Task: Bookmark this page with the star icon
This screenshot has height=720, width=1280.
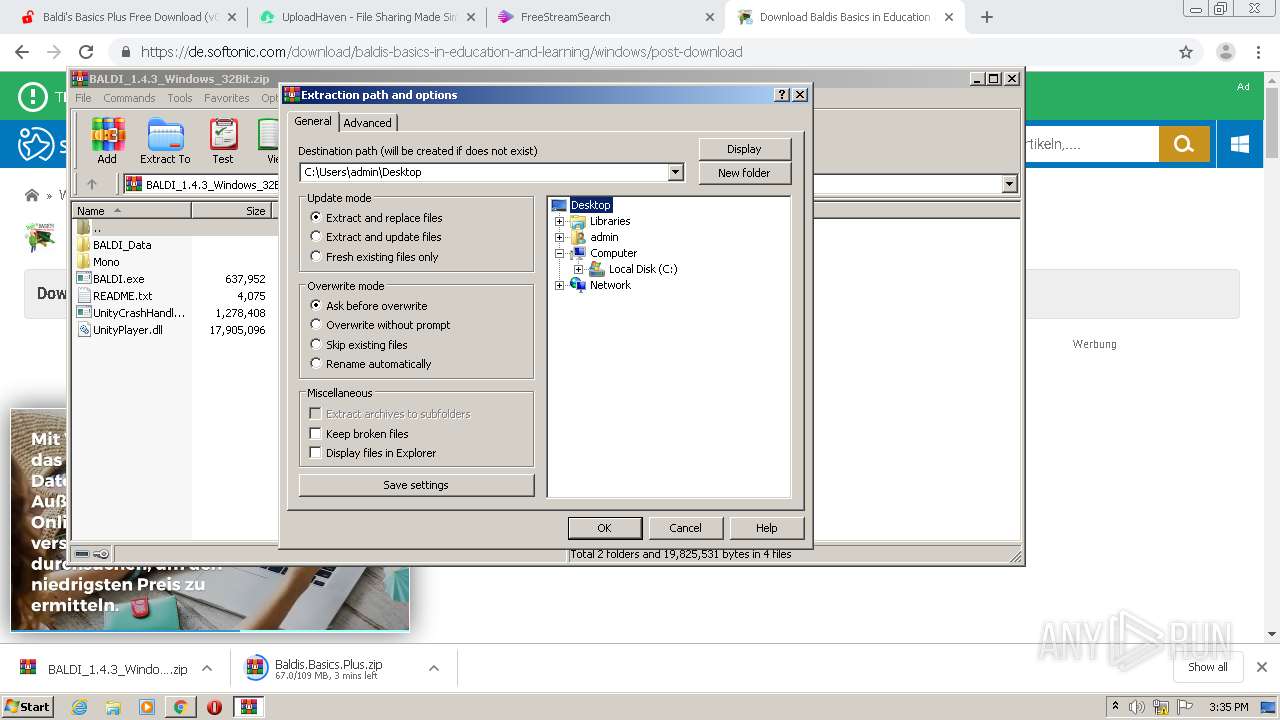Action: [x=1186, y=52]
